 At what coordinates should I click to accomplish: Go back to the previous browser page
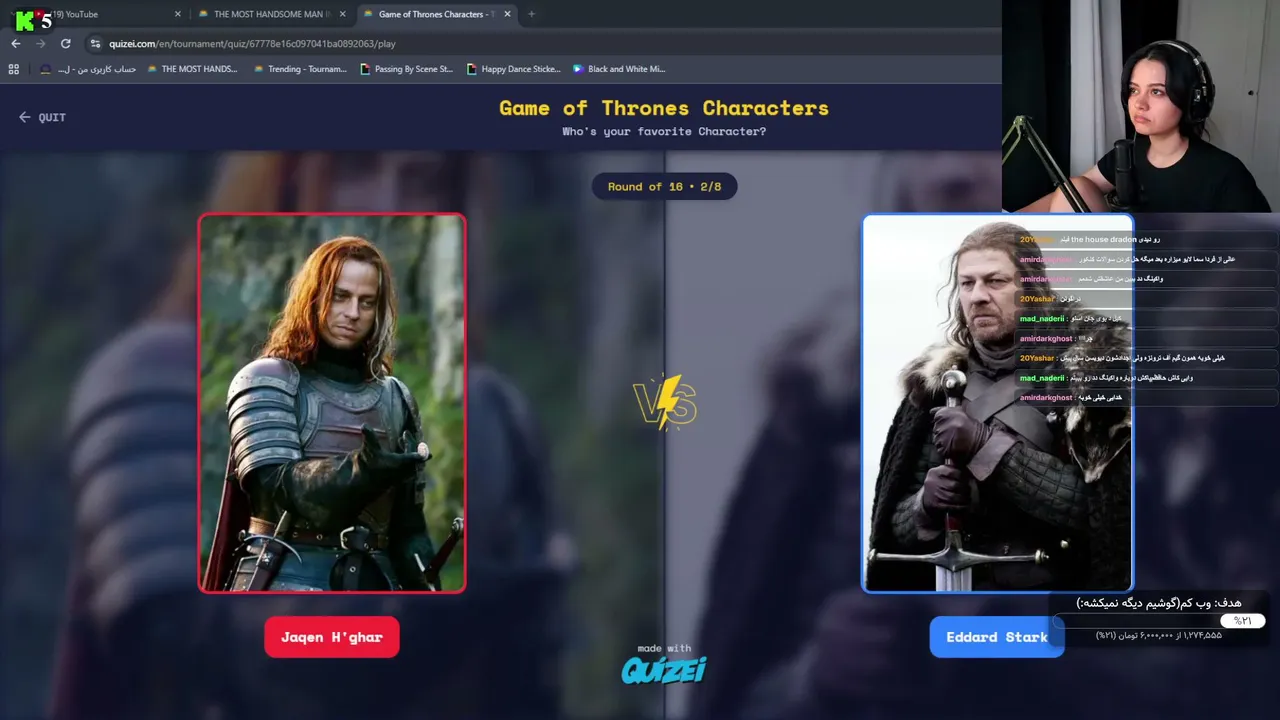pyautogui.click(x=16, y=44)
